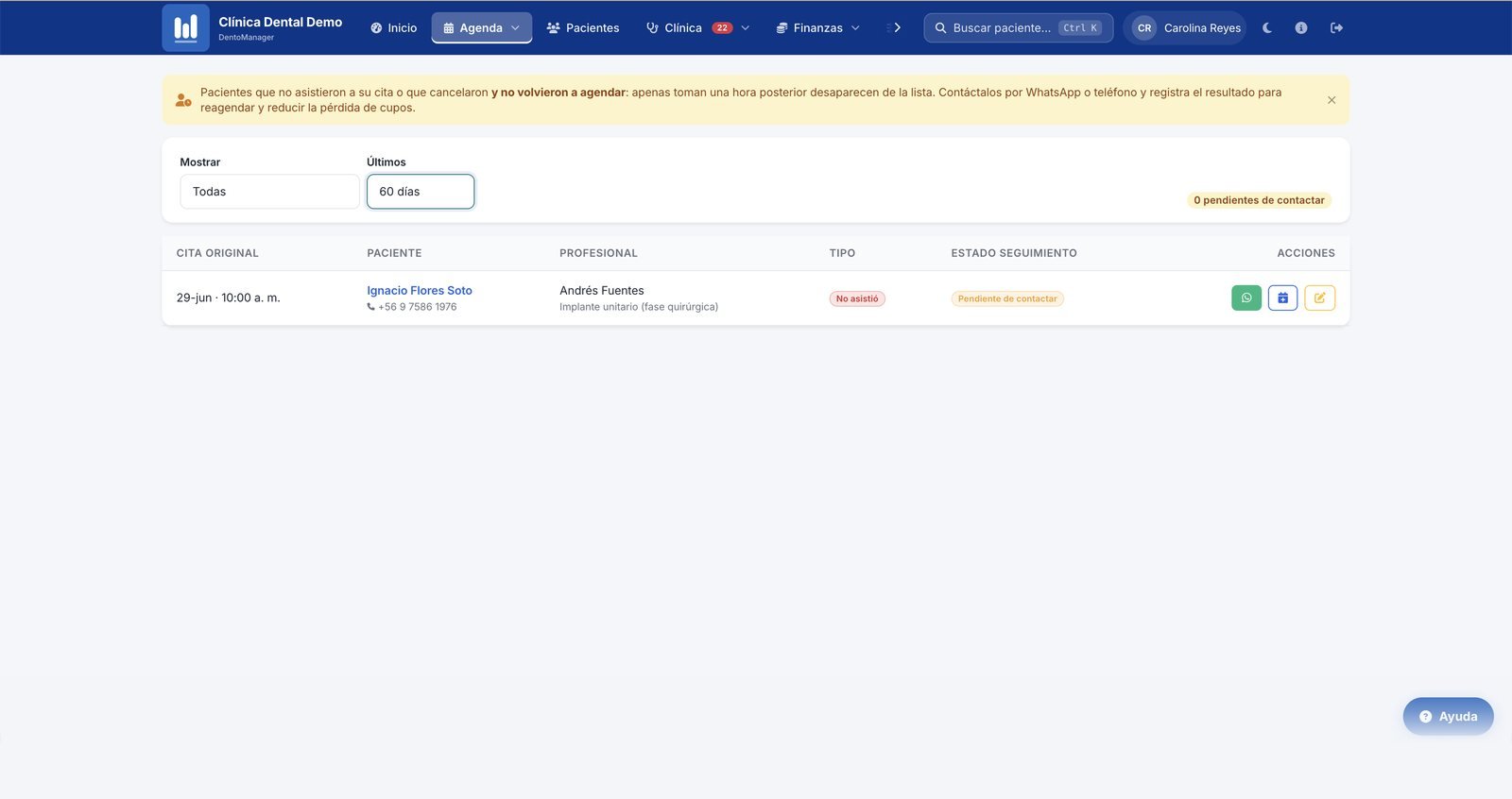Click the Acciones column header
The image size is (1512, 799).
click(x=1306, y=253)
